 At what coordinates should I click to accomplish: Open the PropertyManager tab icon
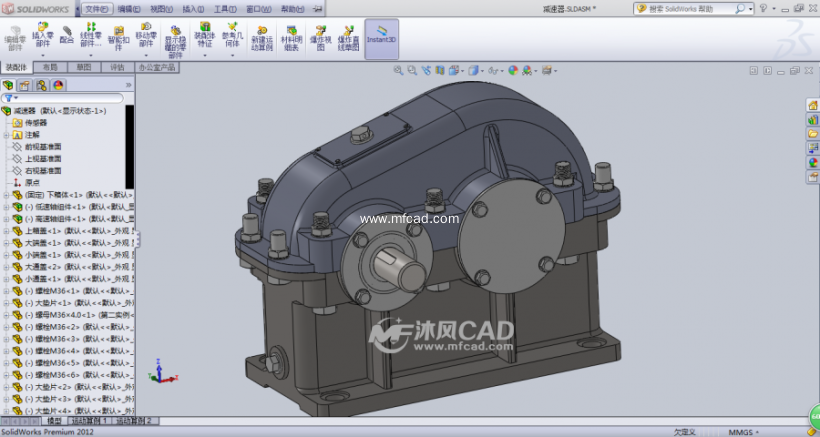pyautogui.click(x=24, y=85)
